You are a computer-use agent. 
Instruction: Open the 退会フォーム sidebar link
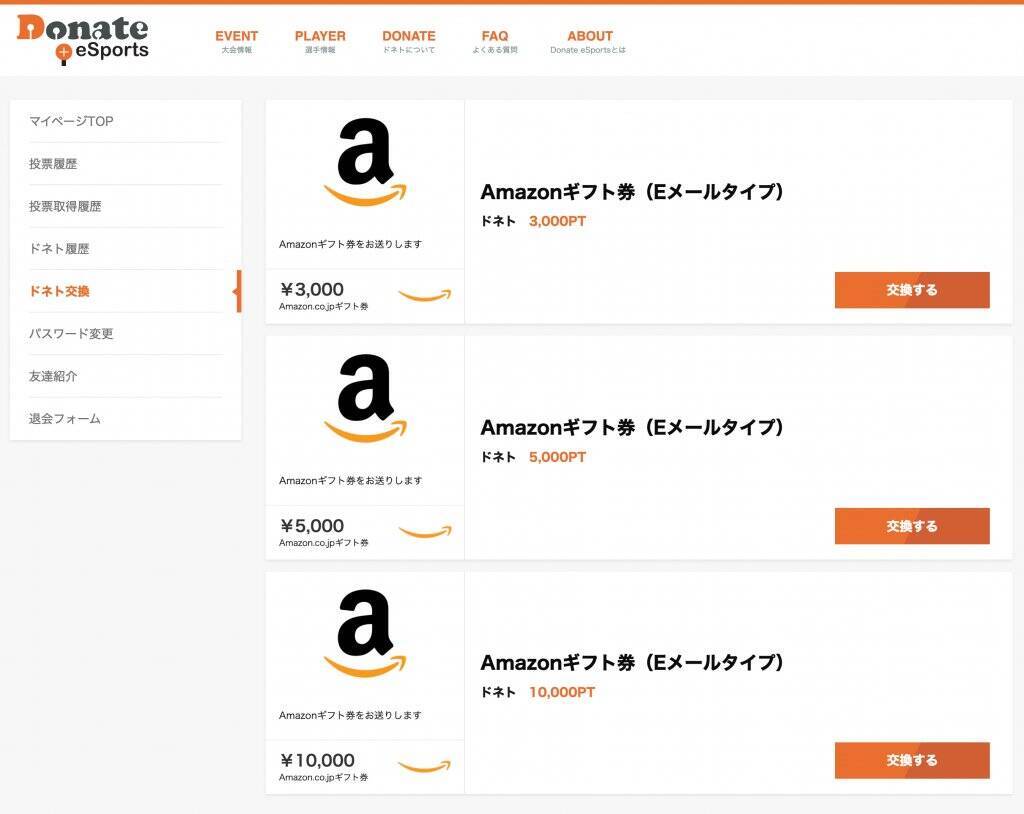[65, 419]
